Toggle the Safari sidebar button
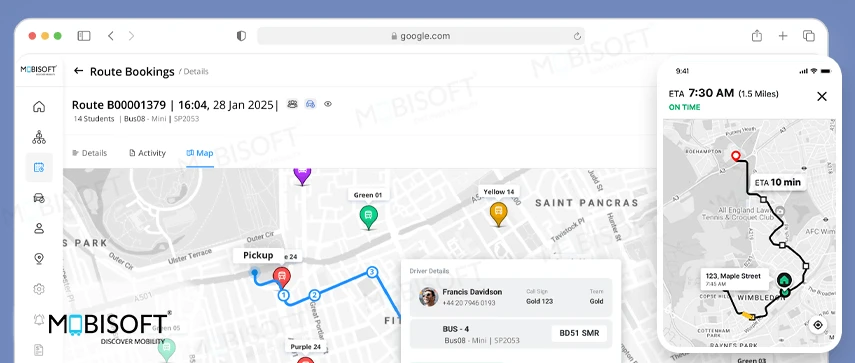 coord(84,36)
